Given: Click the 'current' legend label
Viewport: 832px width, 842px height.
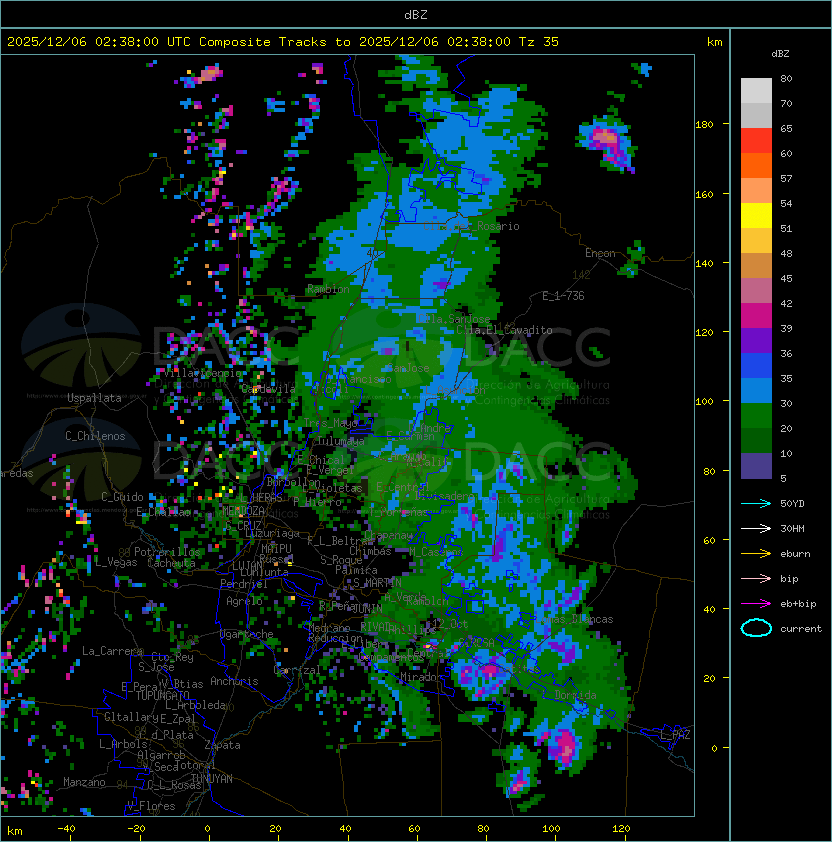Looking at the screenshot, I should point(801,629).
